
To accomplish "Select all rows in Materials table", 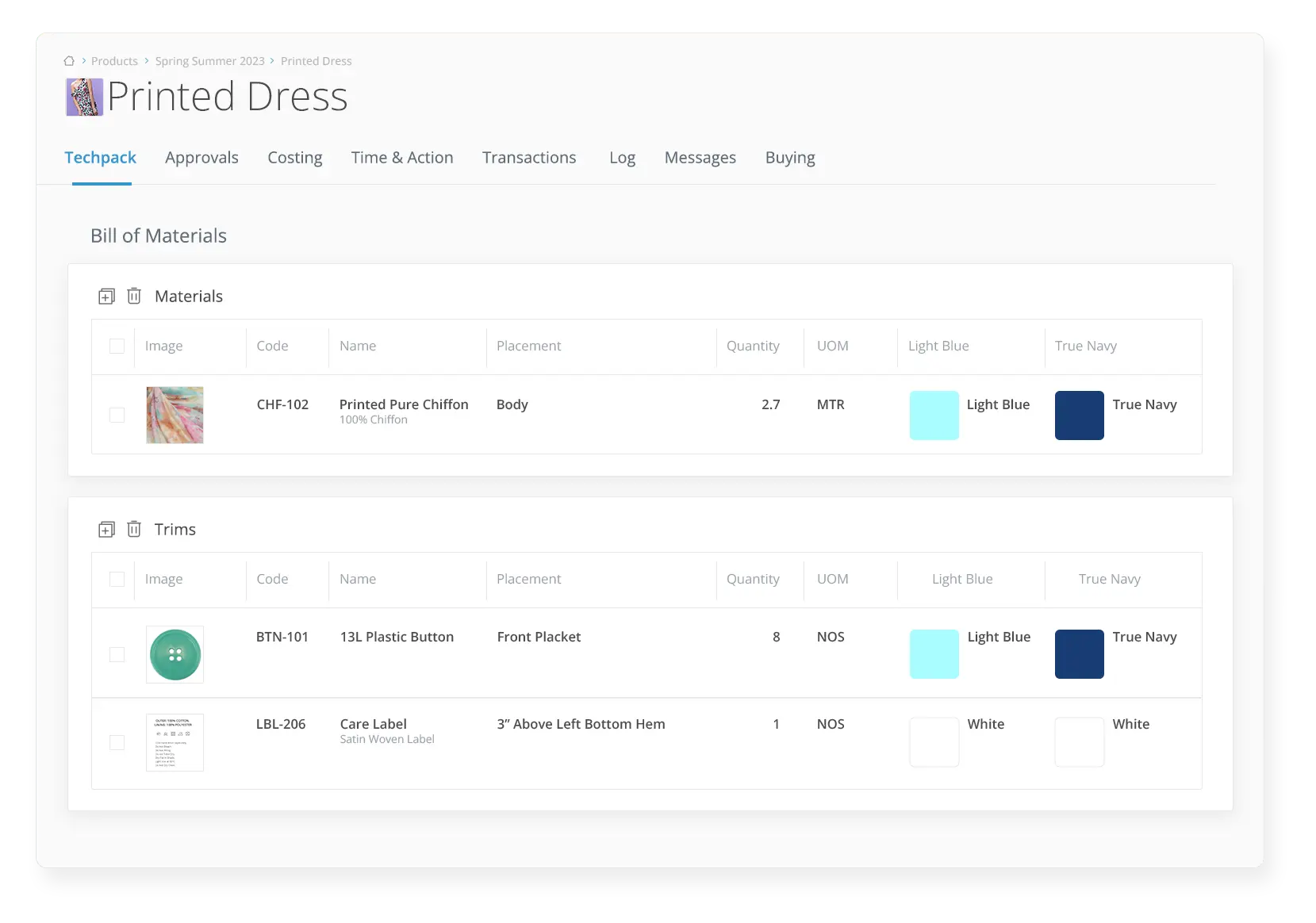I will [117, 347].
